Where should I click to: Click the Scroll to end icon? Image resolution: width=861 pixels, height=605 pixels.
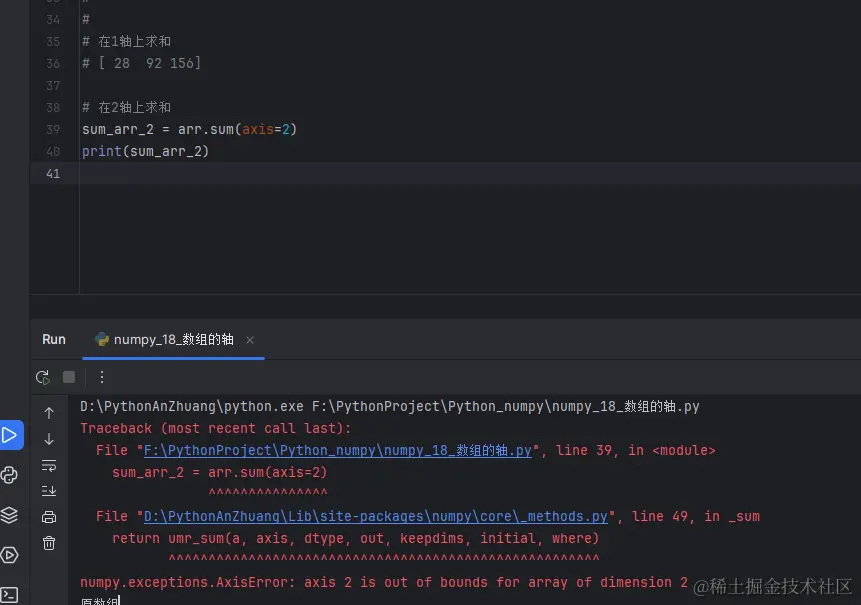(x=49, y=491)
